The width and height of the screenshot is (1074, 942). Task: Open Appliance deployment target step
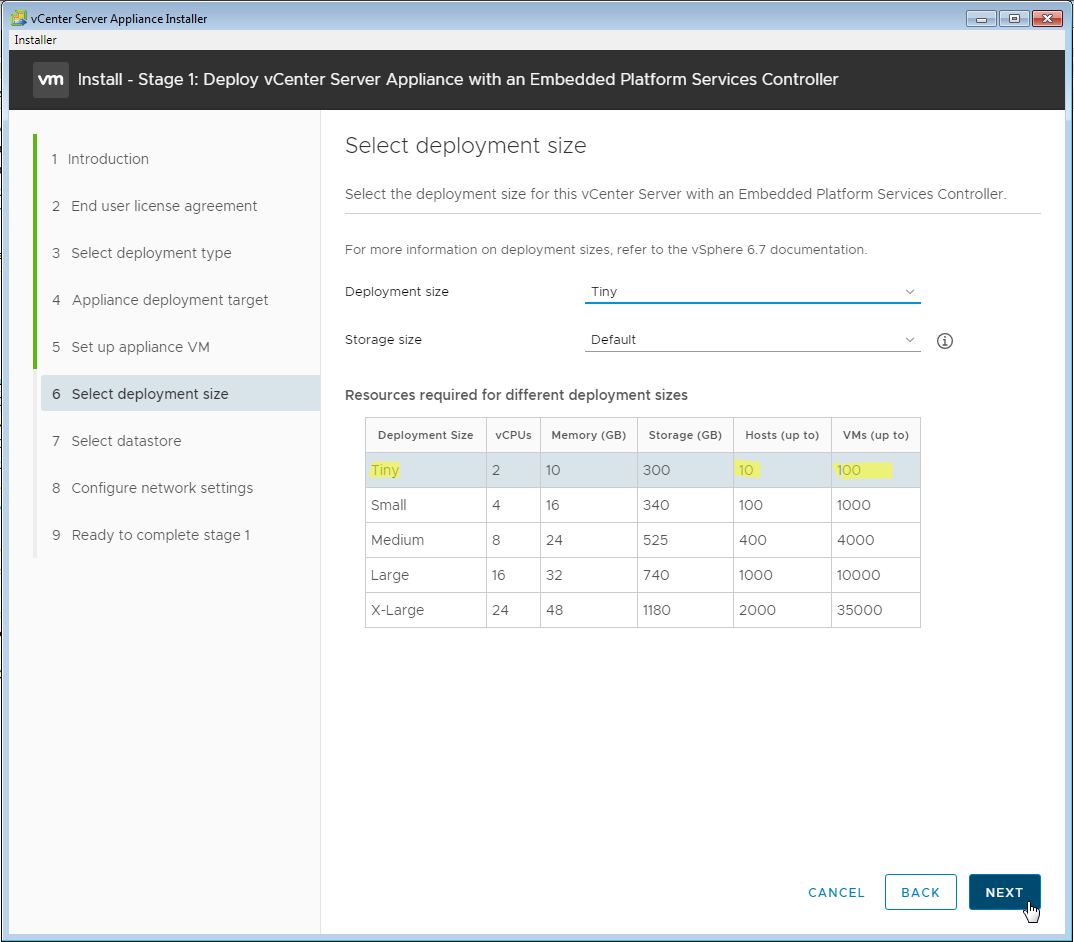point(170,300)
